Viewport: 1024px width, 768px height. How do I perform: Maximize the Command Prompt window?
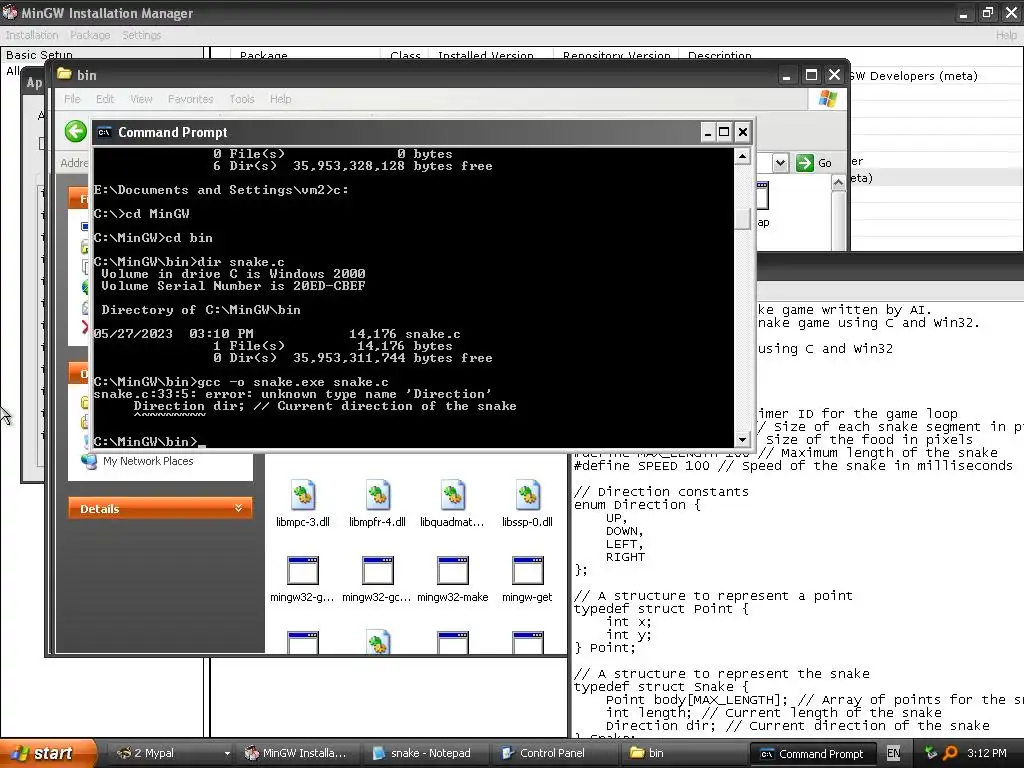(x=724, y=133)
